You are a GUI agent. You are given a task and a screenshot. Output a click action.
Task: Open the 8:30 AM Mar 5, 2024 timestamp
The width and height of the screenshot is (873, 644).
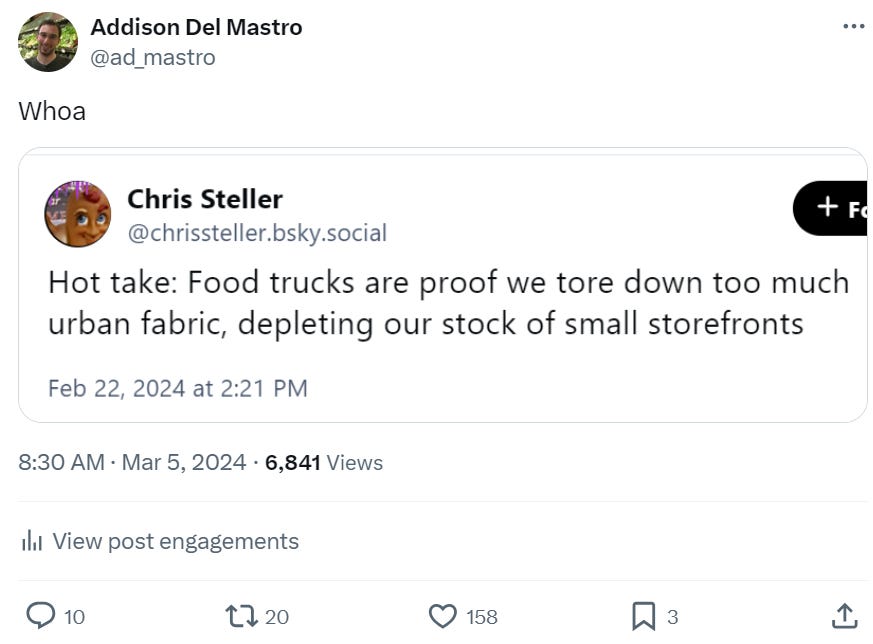132,463
